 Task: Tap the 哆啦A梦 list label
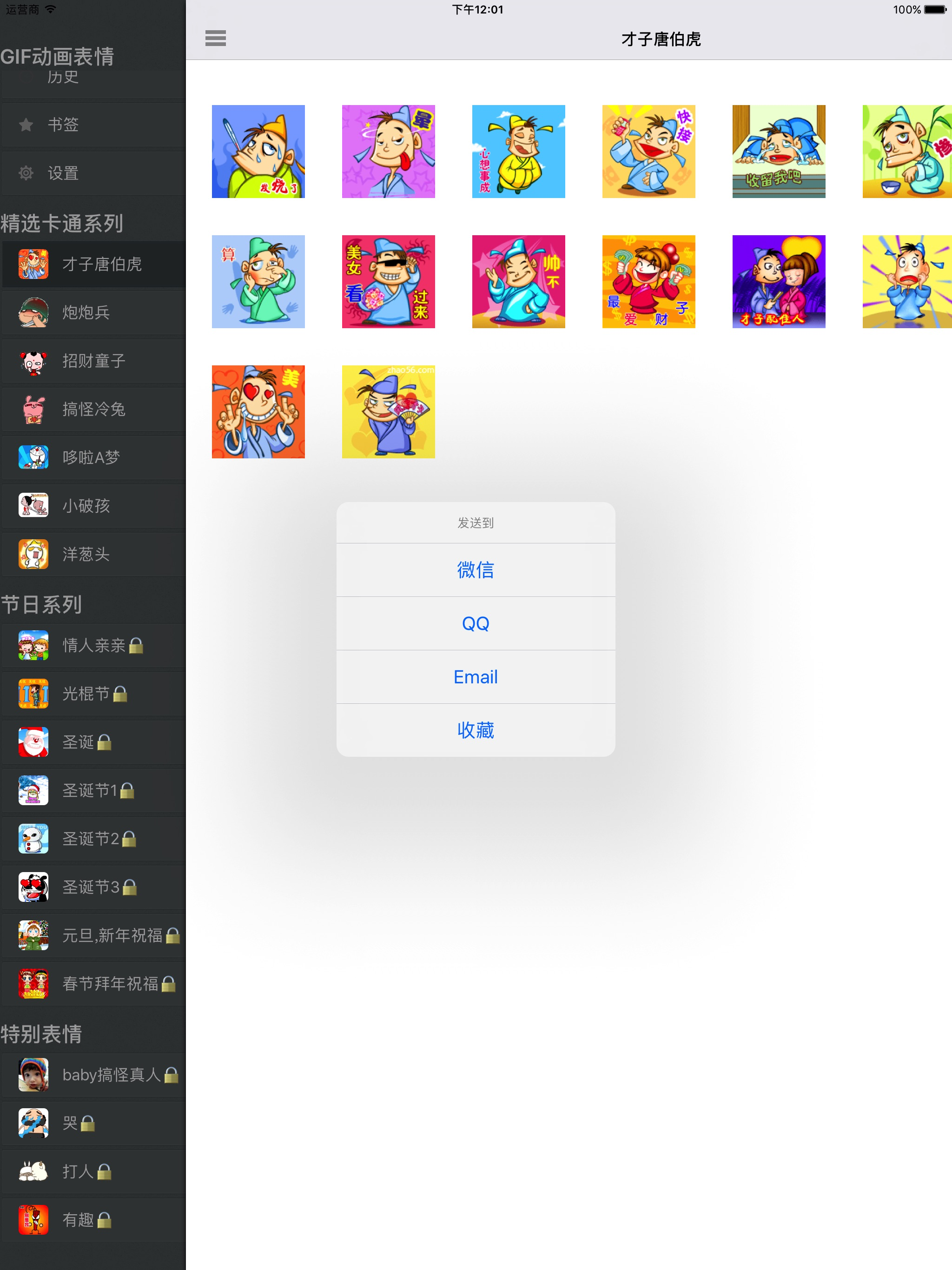click(x=91, y=457)
